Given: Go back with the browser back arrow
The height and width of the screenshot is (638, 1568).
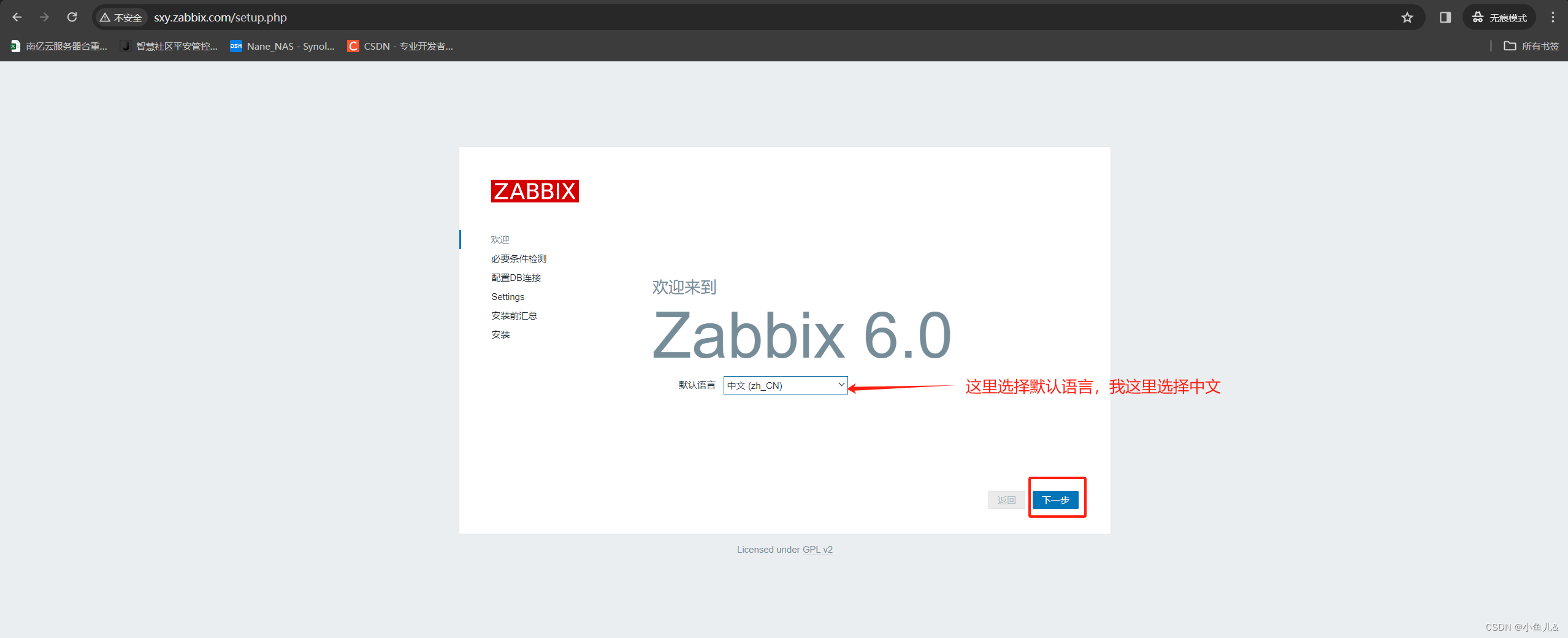Looking at the screenshot, I should pos(17,17).
